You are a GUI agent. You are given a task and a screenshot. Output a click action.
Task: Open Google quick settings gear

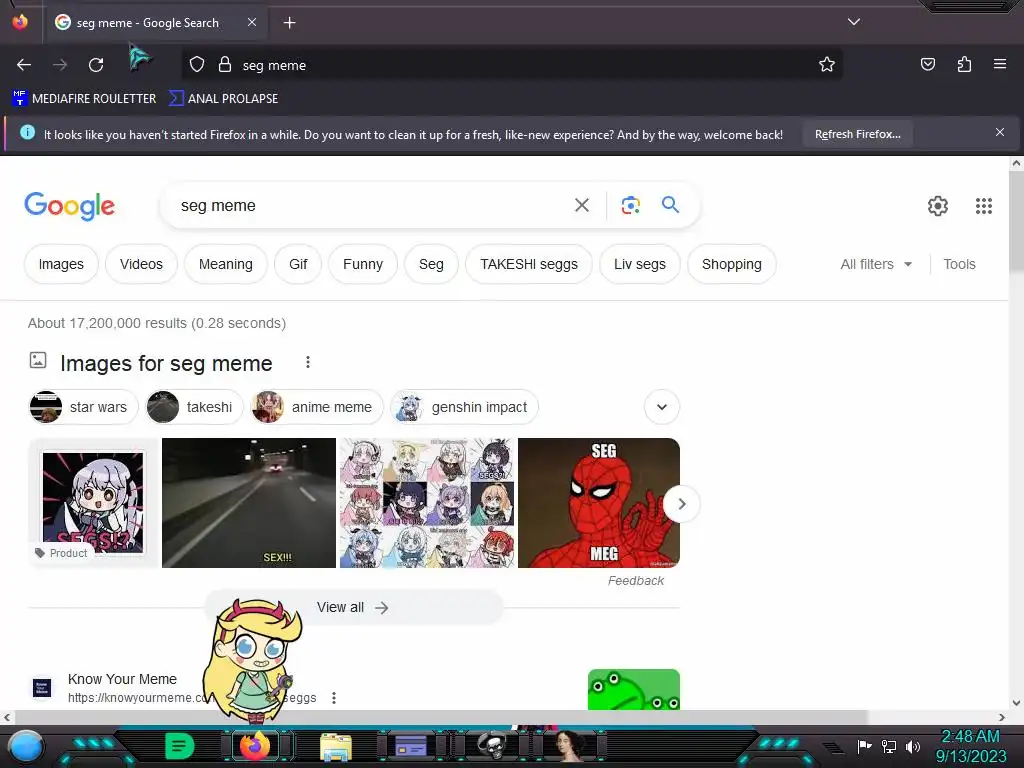pos(938,206)
